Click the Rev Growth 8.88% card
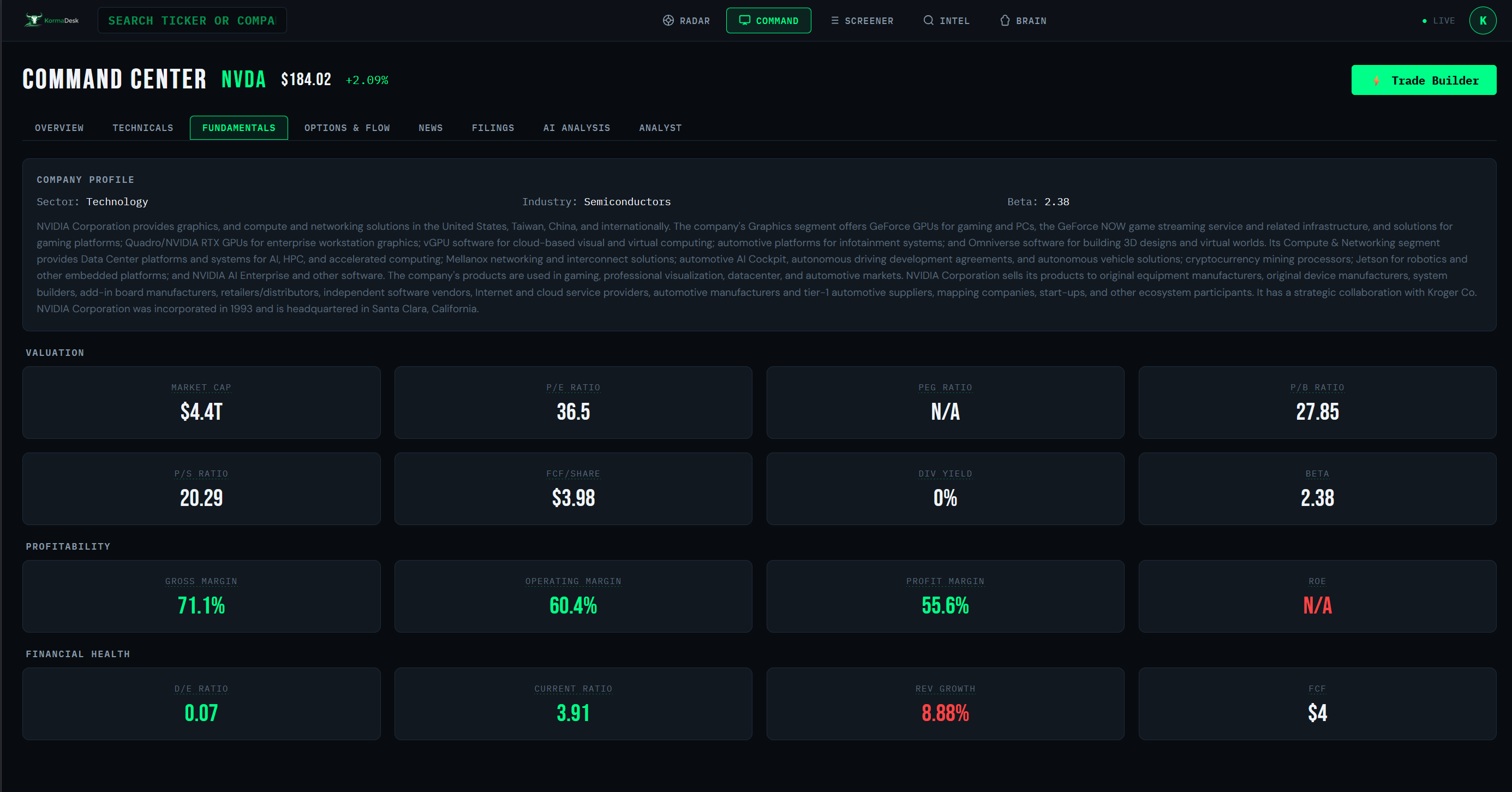Image resolution: width=1512 pixels, height=792 pixels. click(x=945, y=704)
